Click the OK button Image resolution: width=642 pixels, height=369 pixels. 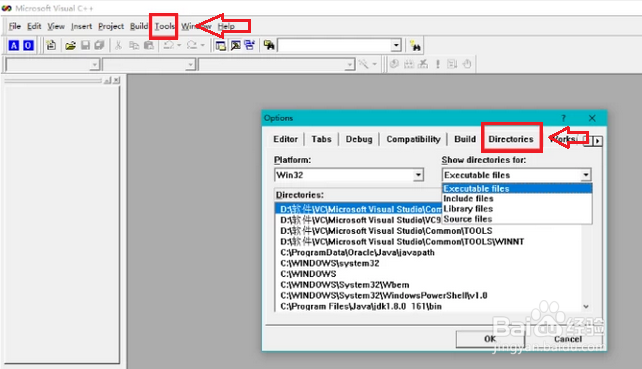(x=490, y=339)
